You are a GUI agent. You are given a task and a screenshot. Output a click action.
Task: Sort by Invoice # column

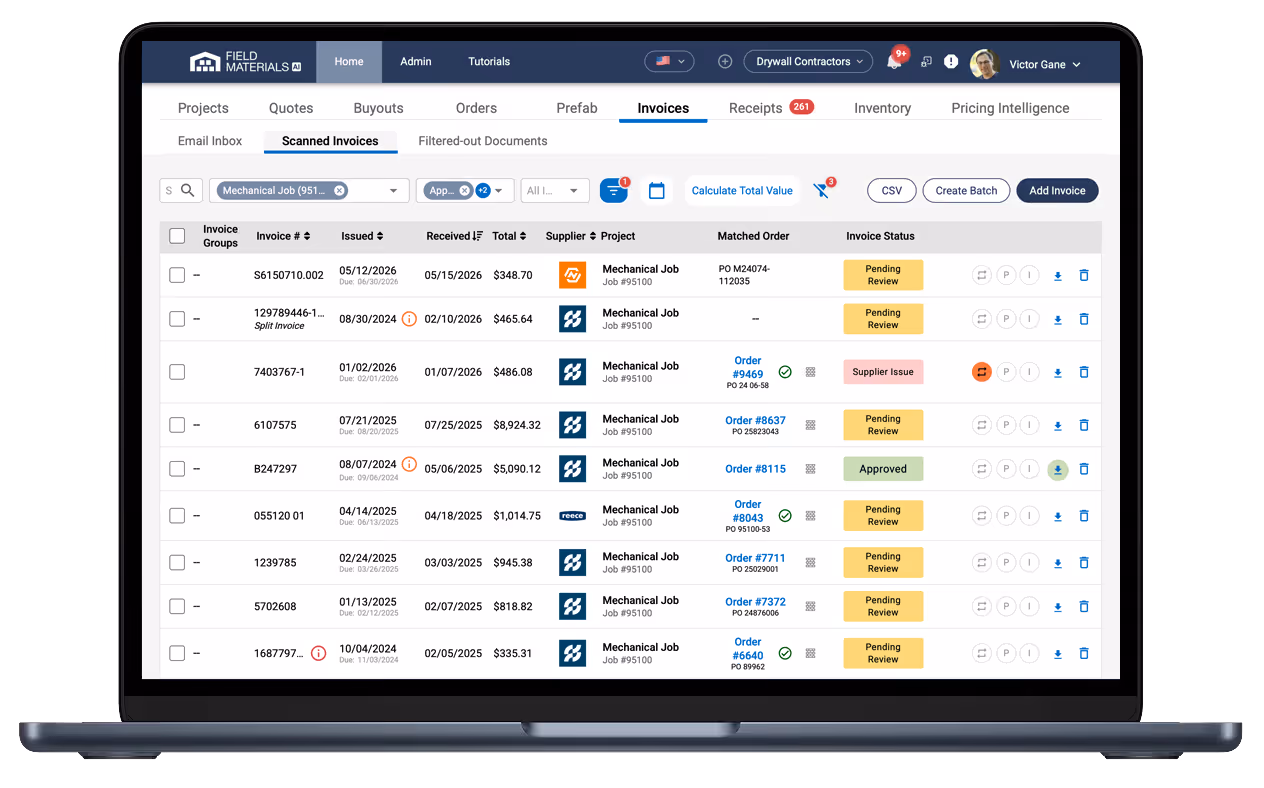coord(283,236)
